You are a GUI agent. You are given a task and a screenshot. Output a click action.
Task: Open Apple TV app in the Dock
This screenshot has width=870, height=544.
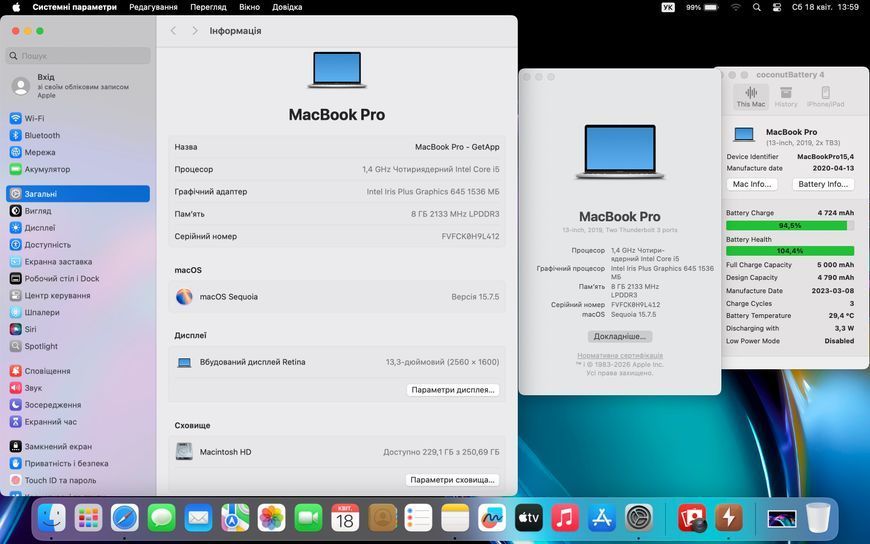pos(528,518)
